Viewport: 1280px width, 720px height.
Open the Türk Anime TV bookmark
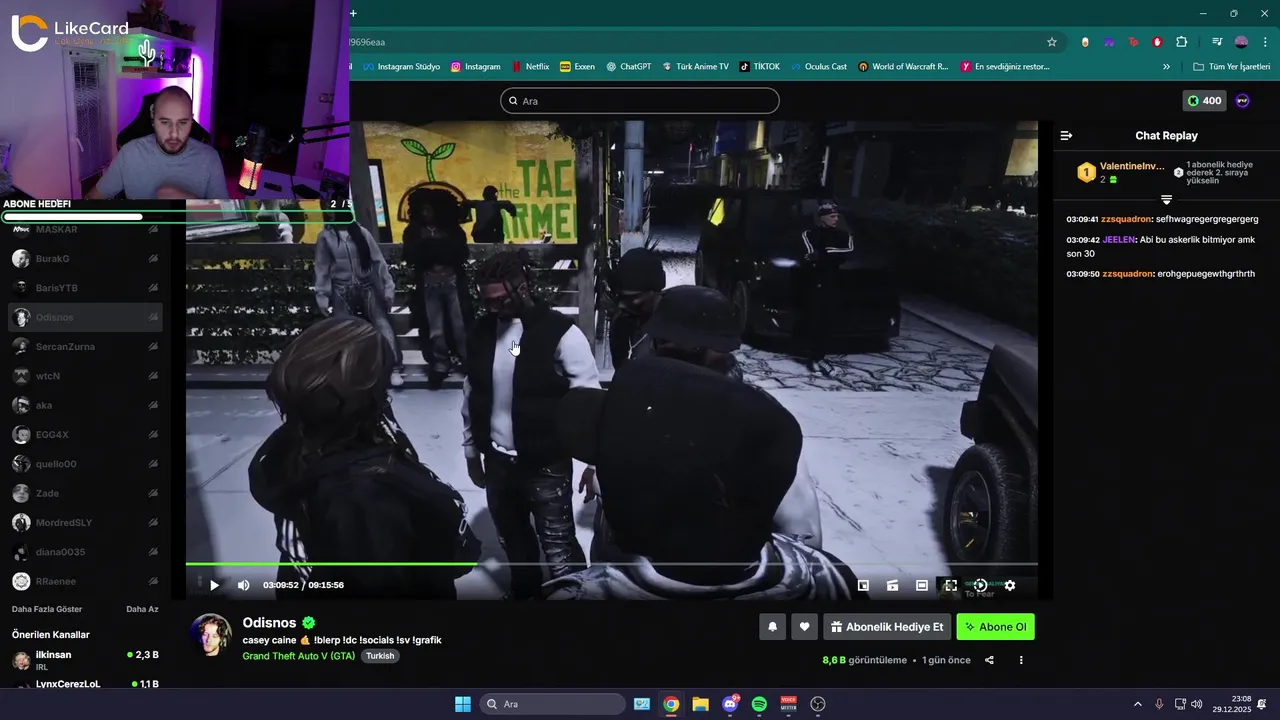click(695, 67)
